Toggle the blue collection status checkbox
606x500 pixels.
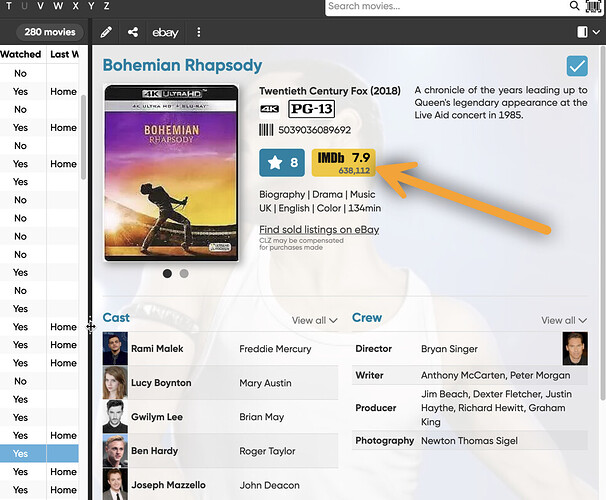(x=577, y=66)
